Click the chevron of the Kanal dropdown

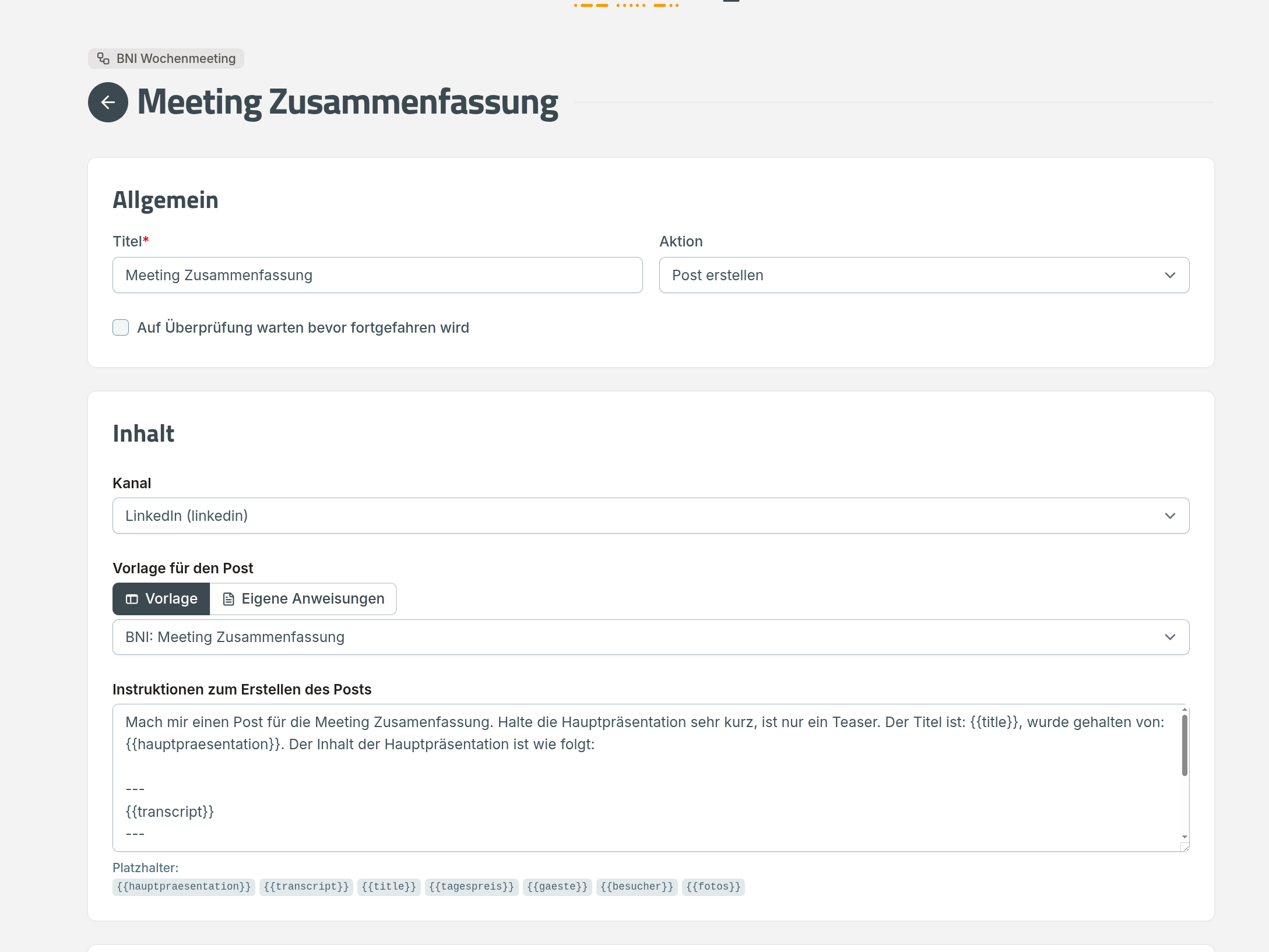point(1170,516)
